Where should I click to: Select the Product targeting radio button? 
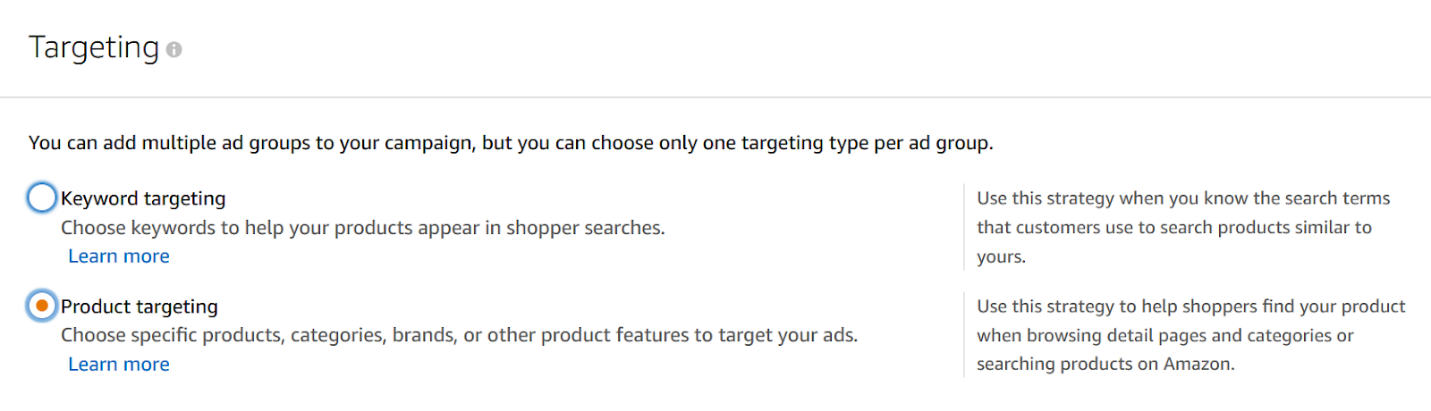click(42, 306)
